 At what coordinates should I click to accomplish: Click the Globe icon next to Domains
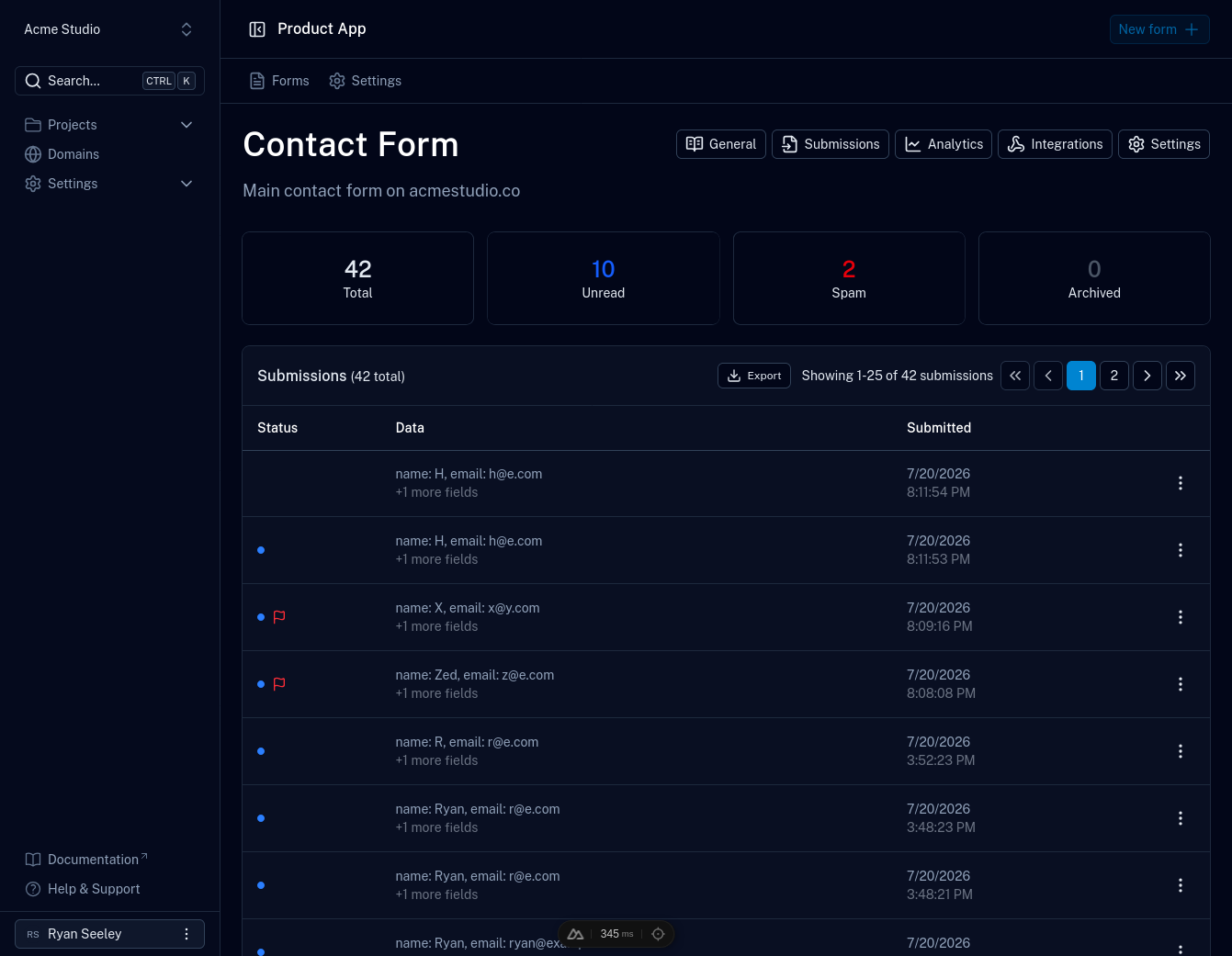[33, 154]
